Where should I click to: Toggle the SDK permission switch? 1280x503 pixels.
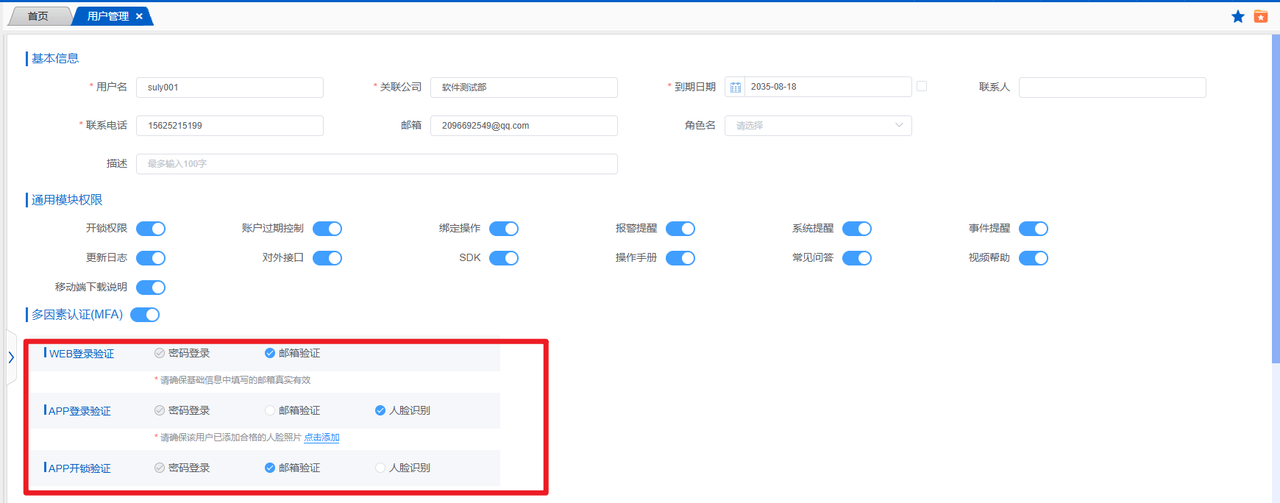pos(504,258)
